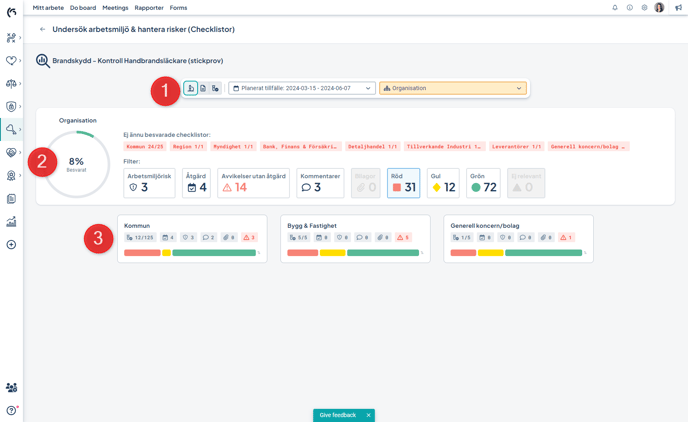This screenshot has width=688, height=422.
Task: Switch to the document view icon in toolbar
Action: (203, 88)
